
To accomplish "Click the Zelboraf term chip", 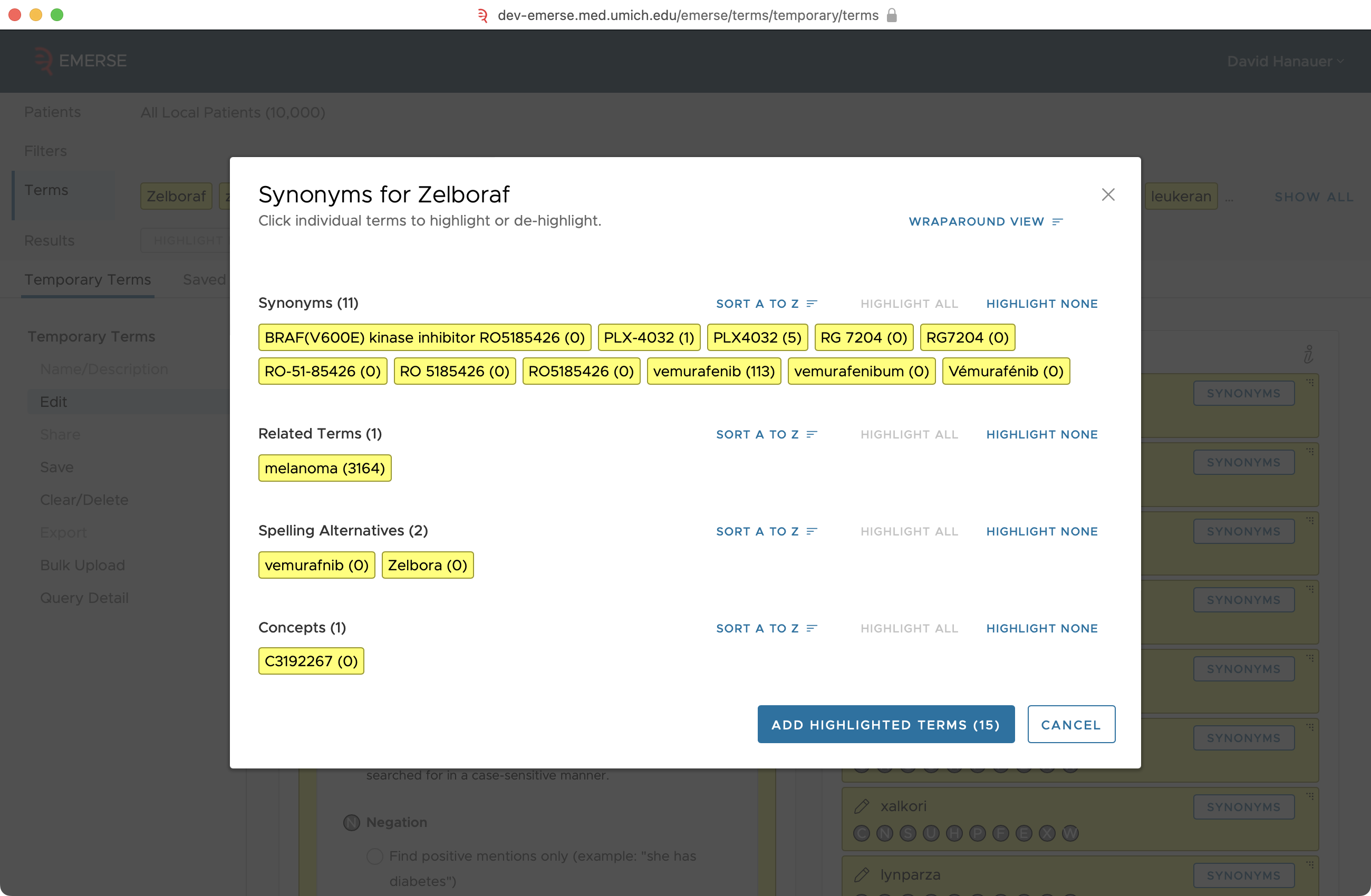I will (176, 197).
